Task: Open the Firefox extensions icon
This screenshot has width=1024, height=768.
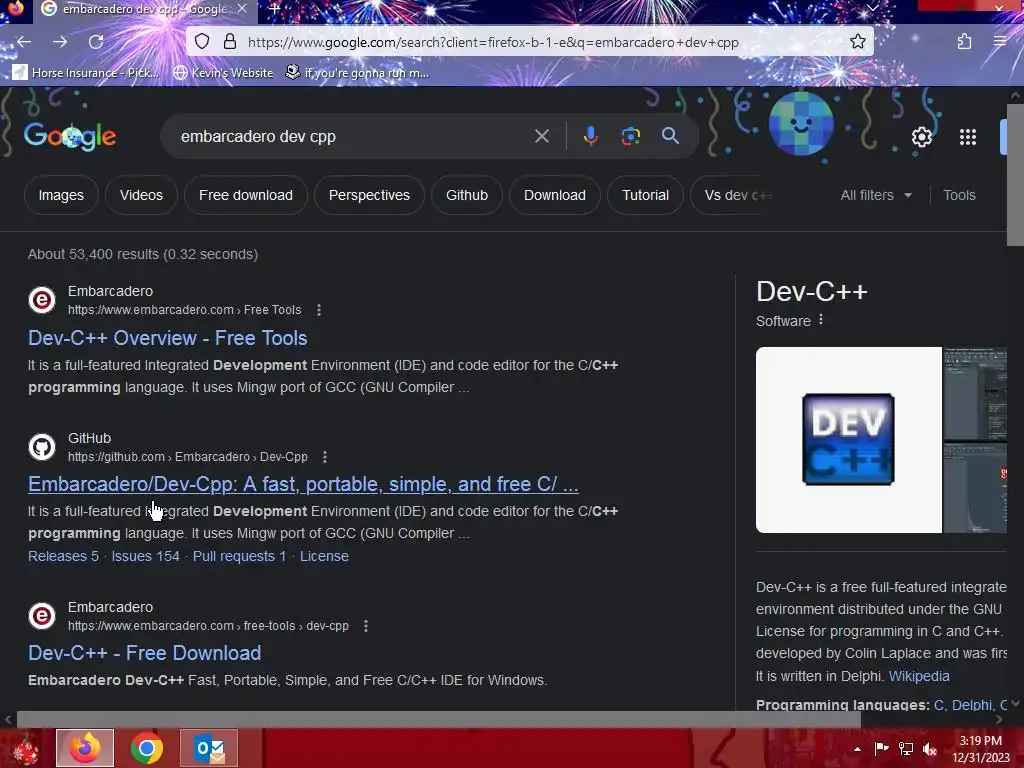Action: pos(964,42)
